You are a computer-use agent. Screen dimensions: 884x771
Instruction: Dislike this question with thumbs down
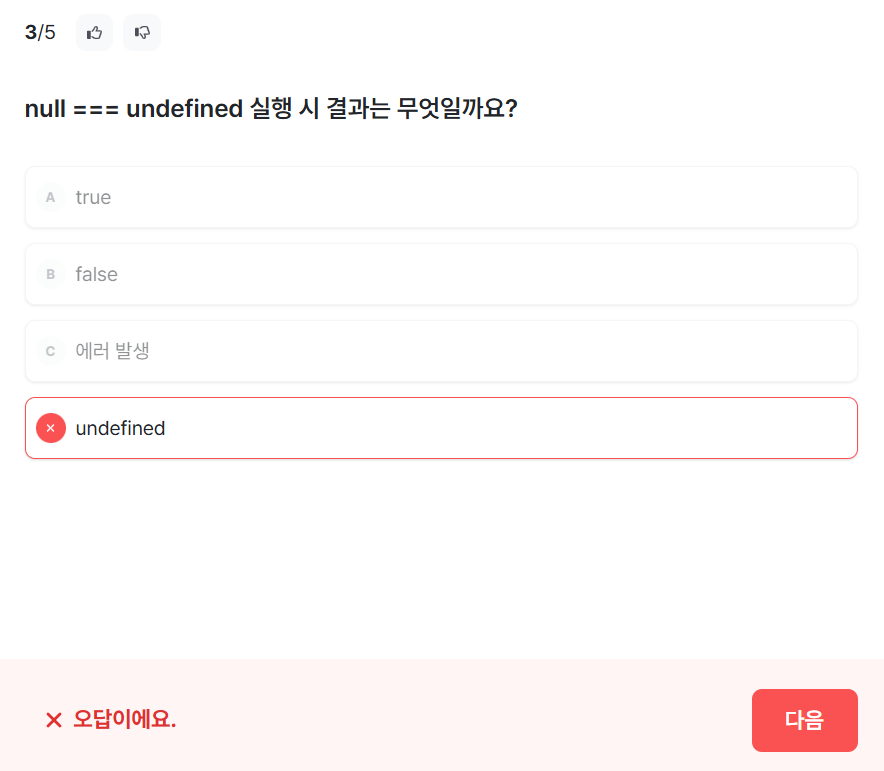point(142,33)
